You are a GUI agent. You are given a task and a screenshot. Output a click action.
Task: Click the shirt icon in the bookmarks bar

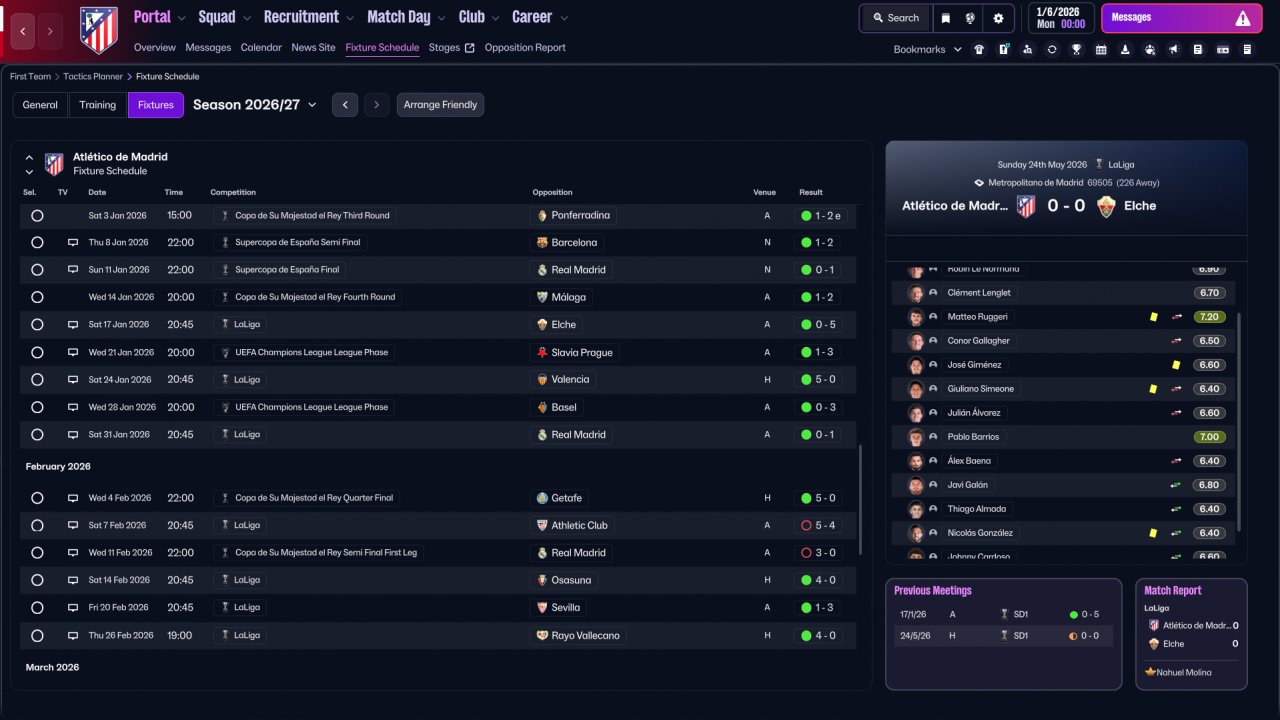(x=978, y=49)
